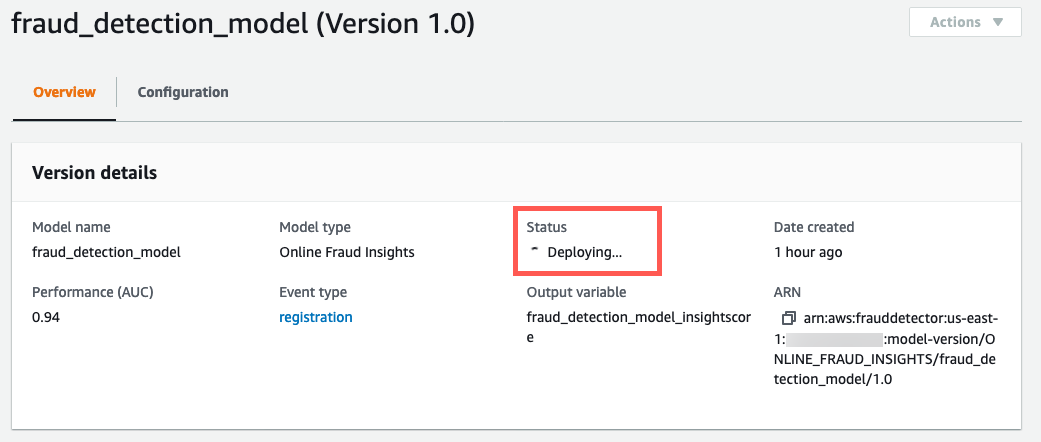Open the Actions dropdown menu
The height and width of the screenshot is (442, 1041).
pyautogui.click(x=965, y=22)
